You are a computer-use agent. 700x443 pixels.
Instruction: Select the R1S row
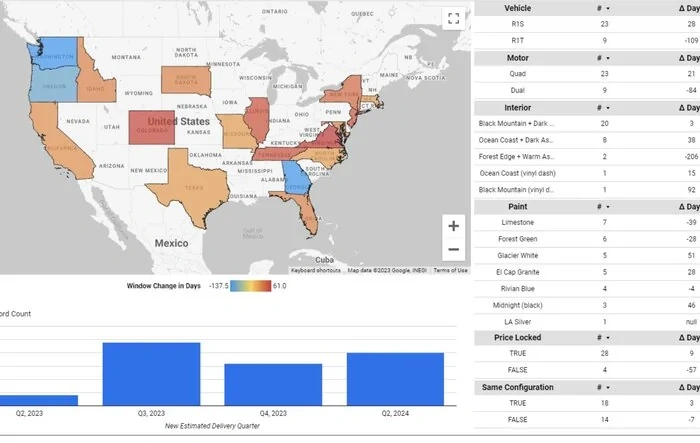tap(587, 24)
